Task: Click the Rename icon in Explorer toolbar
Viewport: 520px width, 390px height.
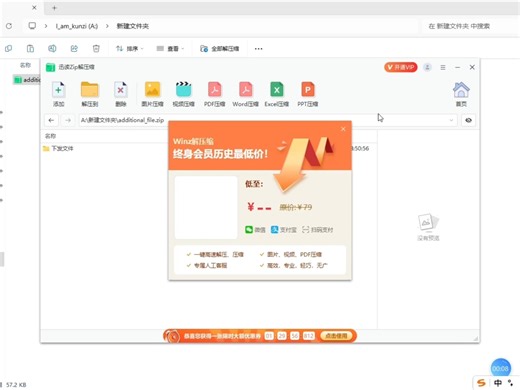Action: click(52, 49)
